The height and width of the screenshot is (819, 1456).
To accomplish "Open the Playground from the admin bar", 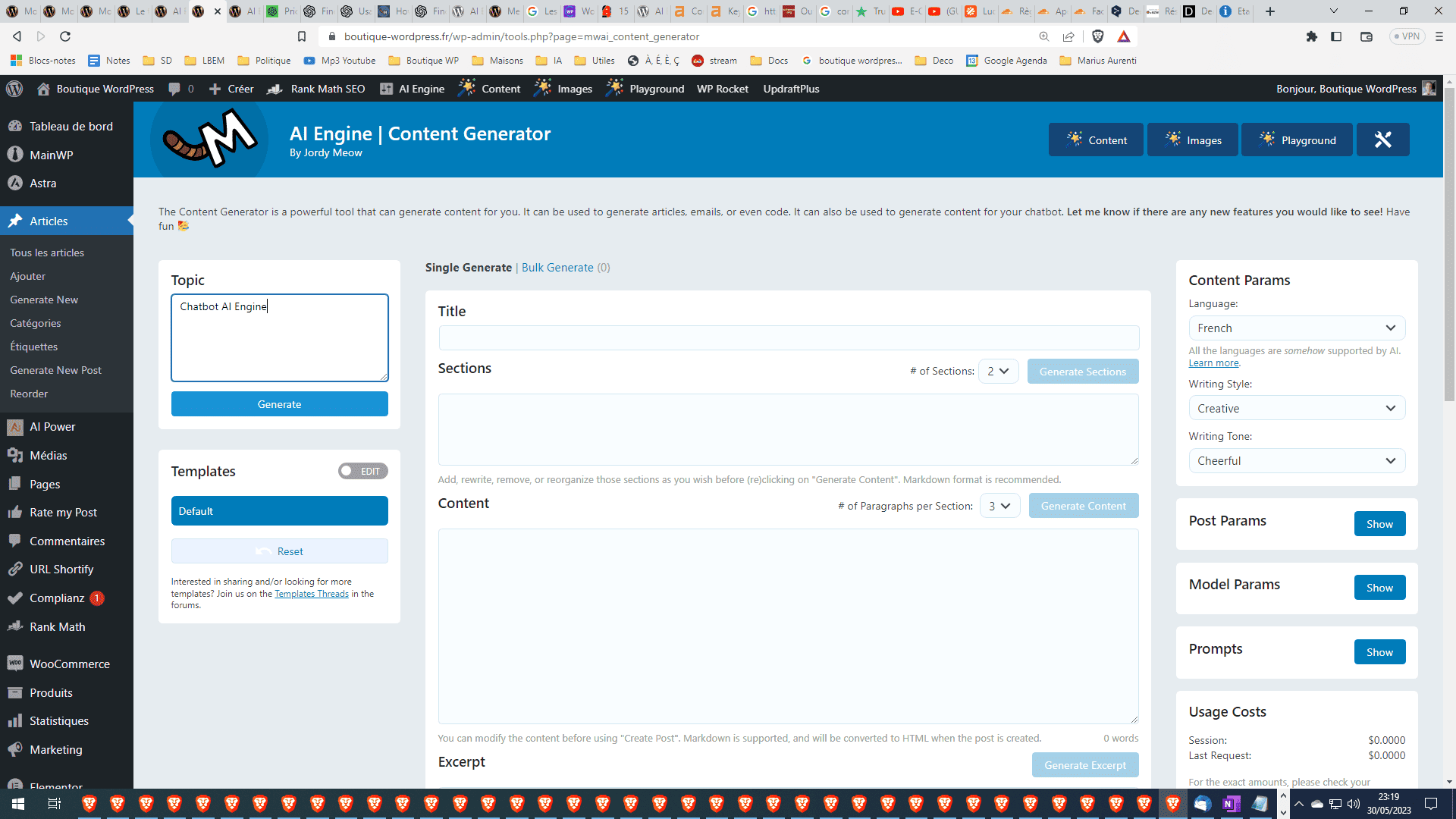I will (x=645, y=89).
